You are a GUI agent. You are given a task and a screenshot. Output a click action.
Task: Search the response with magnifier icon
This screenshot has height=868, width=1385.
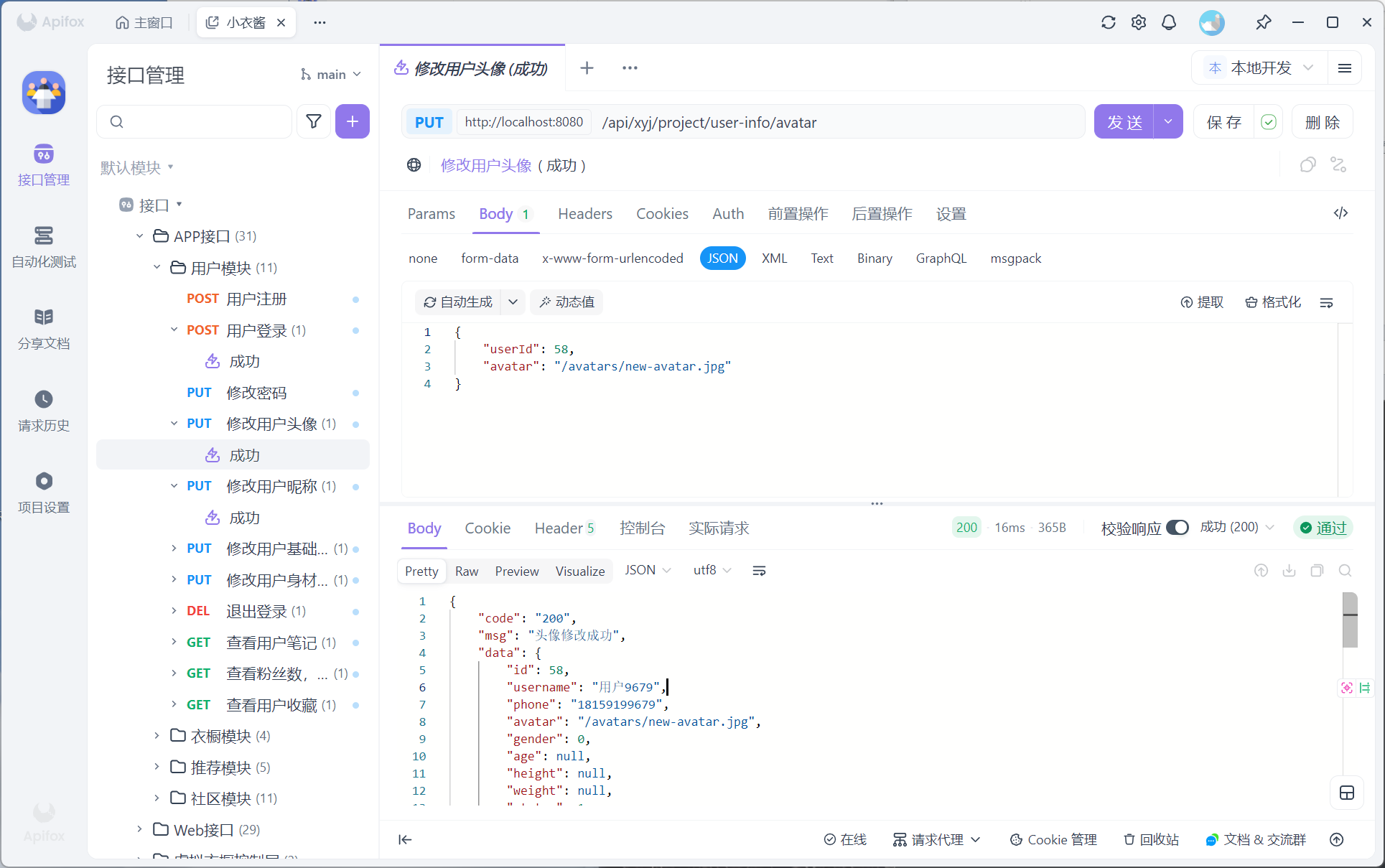(x=1345, y=571)
